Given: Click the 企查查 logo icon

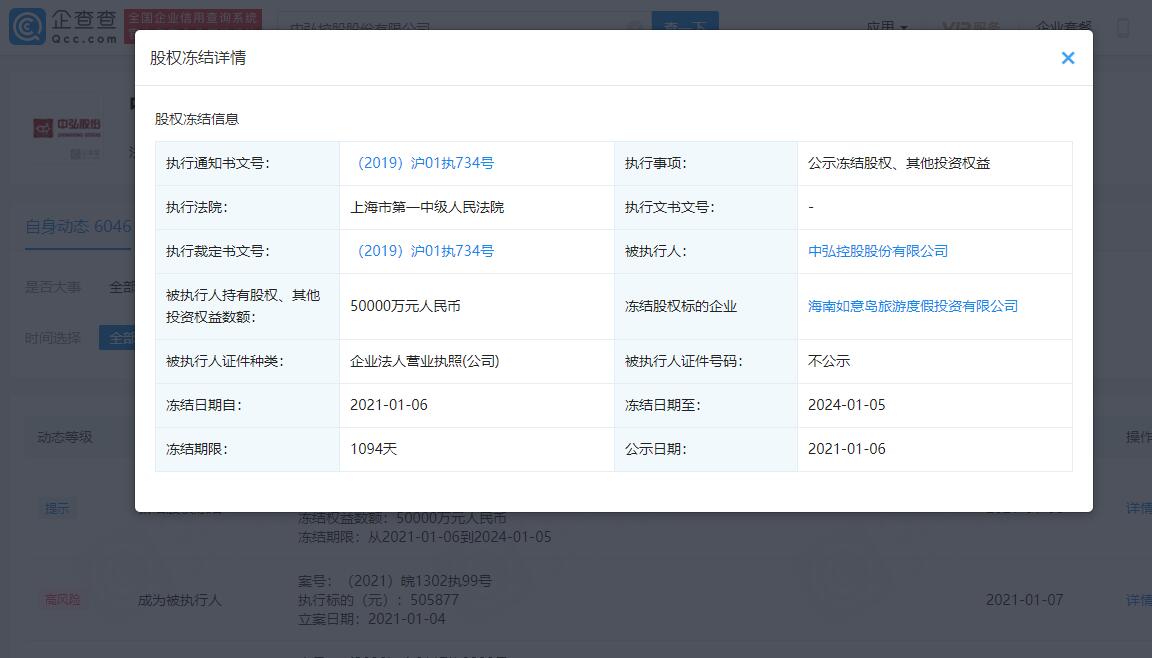Looking at the screenshot, I should click(27, 27).
